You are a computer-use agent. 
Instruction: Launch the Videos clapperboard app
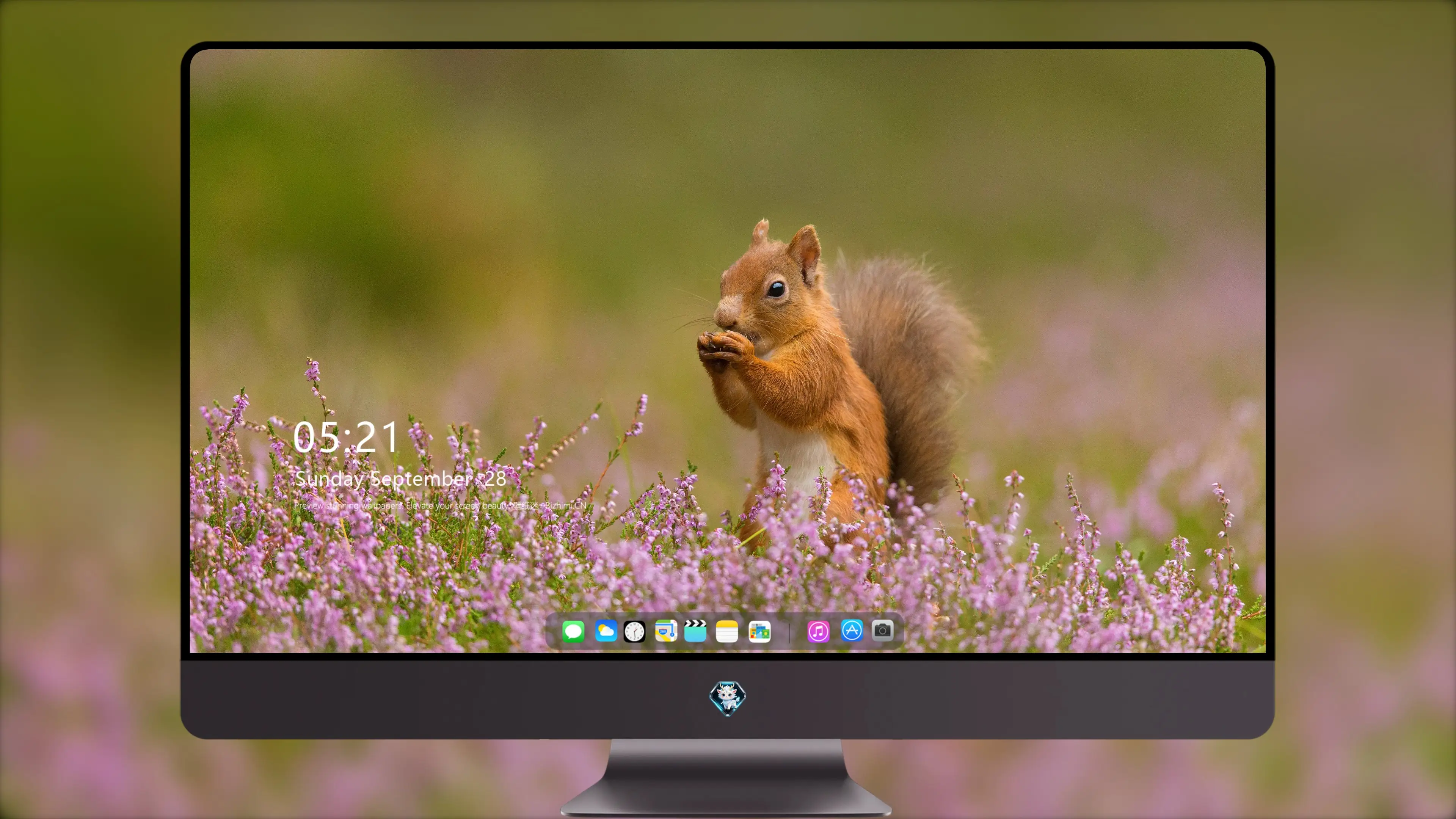point(695,631)
